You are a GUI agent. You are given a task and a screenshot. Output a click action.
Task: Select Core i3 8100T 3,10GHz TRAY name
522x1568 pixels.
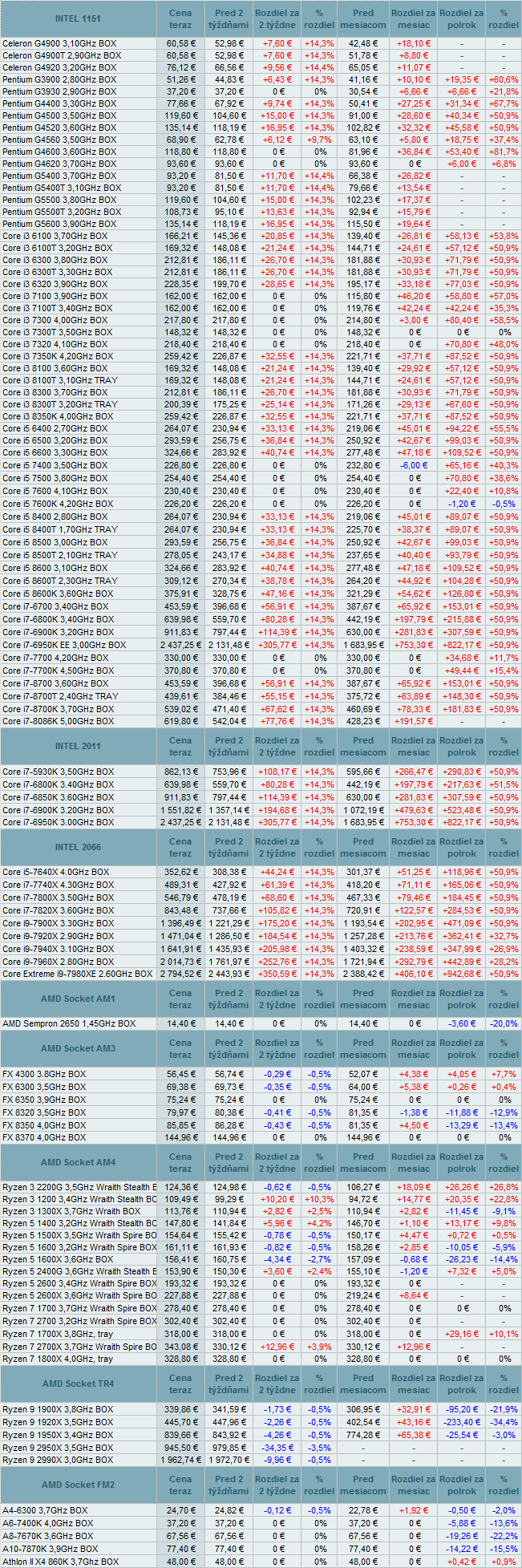pyautogui.click(x=60, y=380)
